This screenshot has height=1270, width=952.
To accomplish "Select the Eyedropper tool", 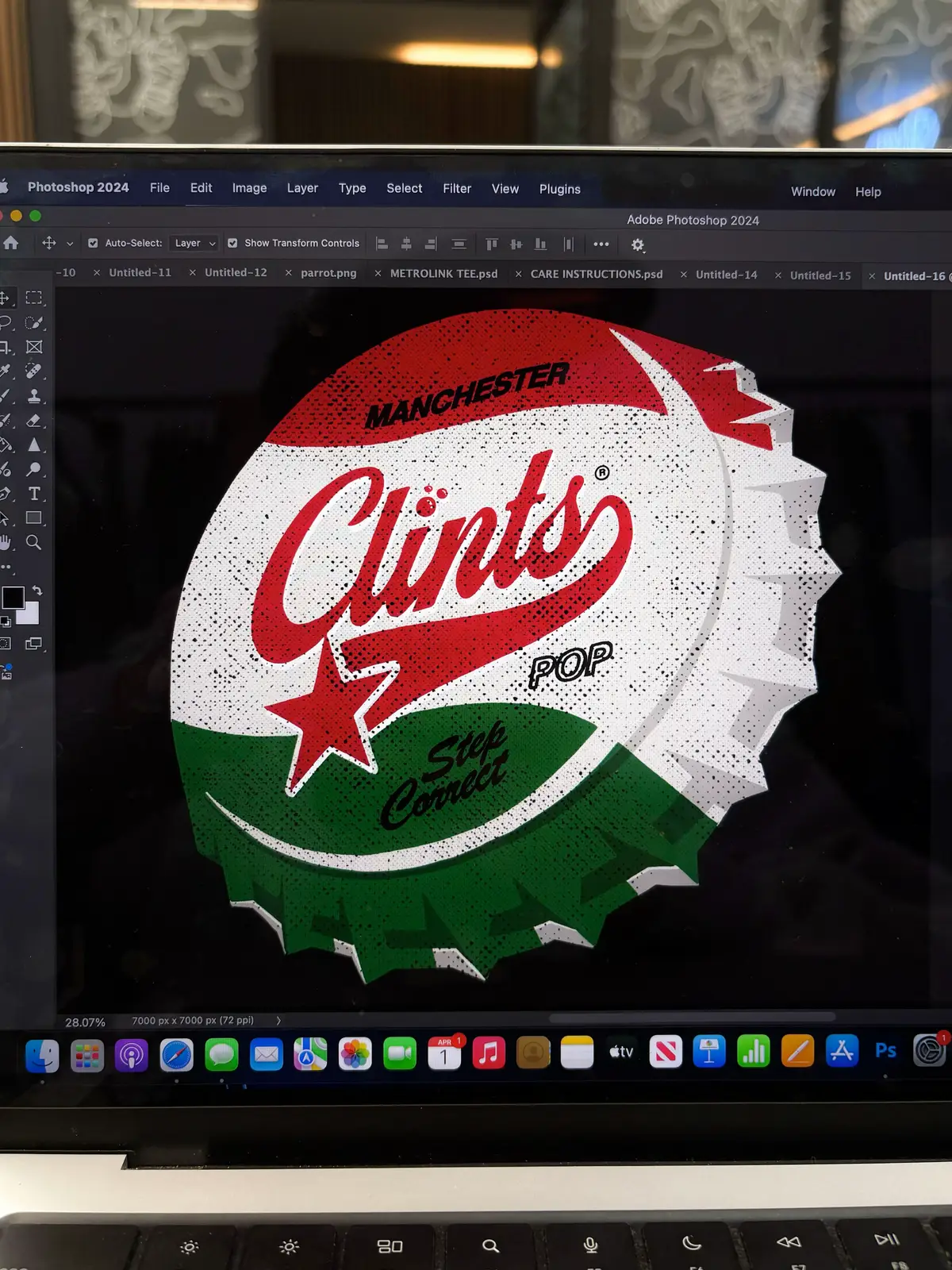I will (x=6, y=371).
